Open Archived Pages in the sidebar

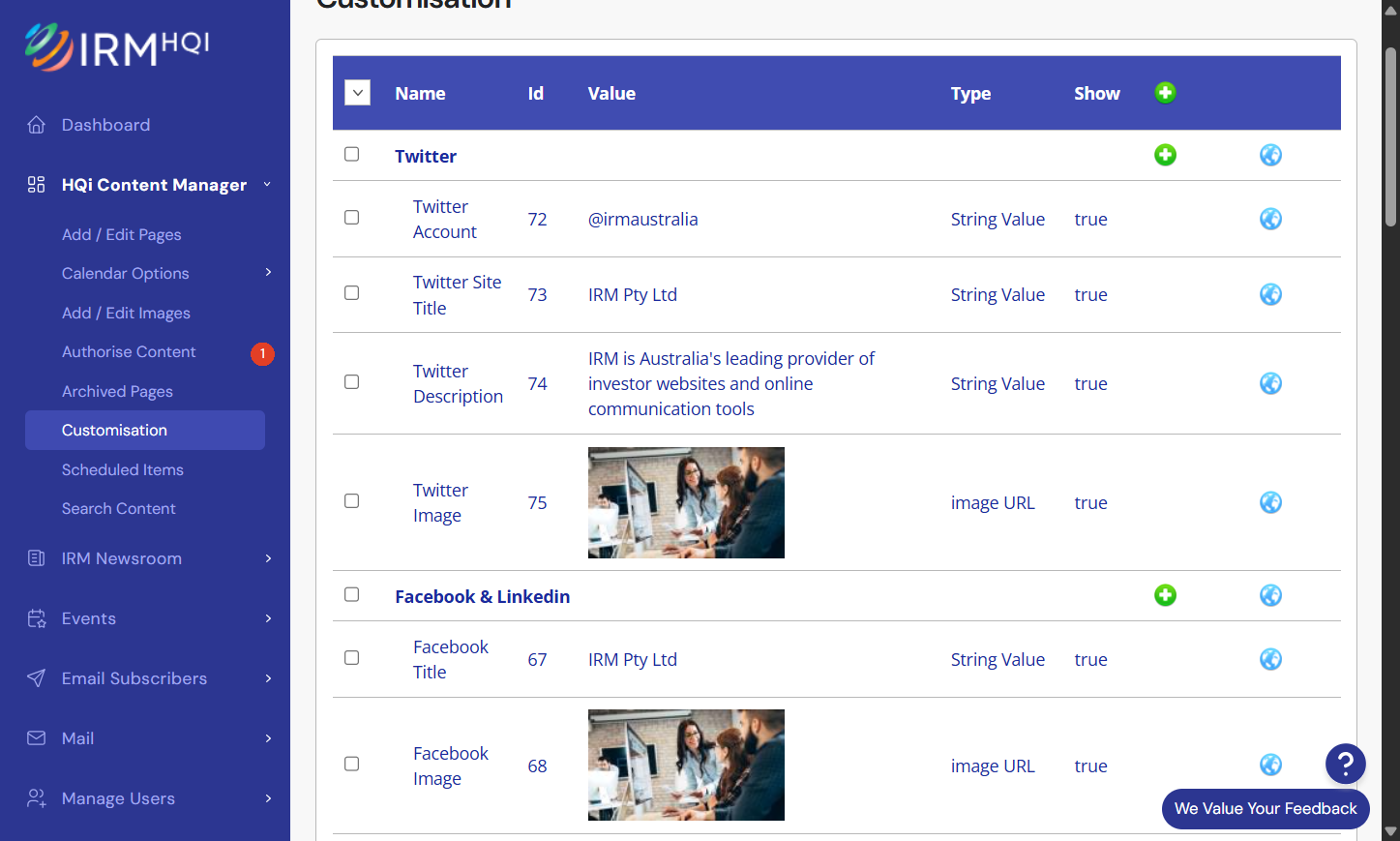[117, 391]
